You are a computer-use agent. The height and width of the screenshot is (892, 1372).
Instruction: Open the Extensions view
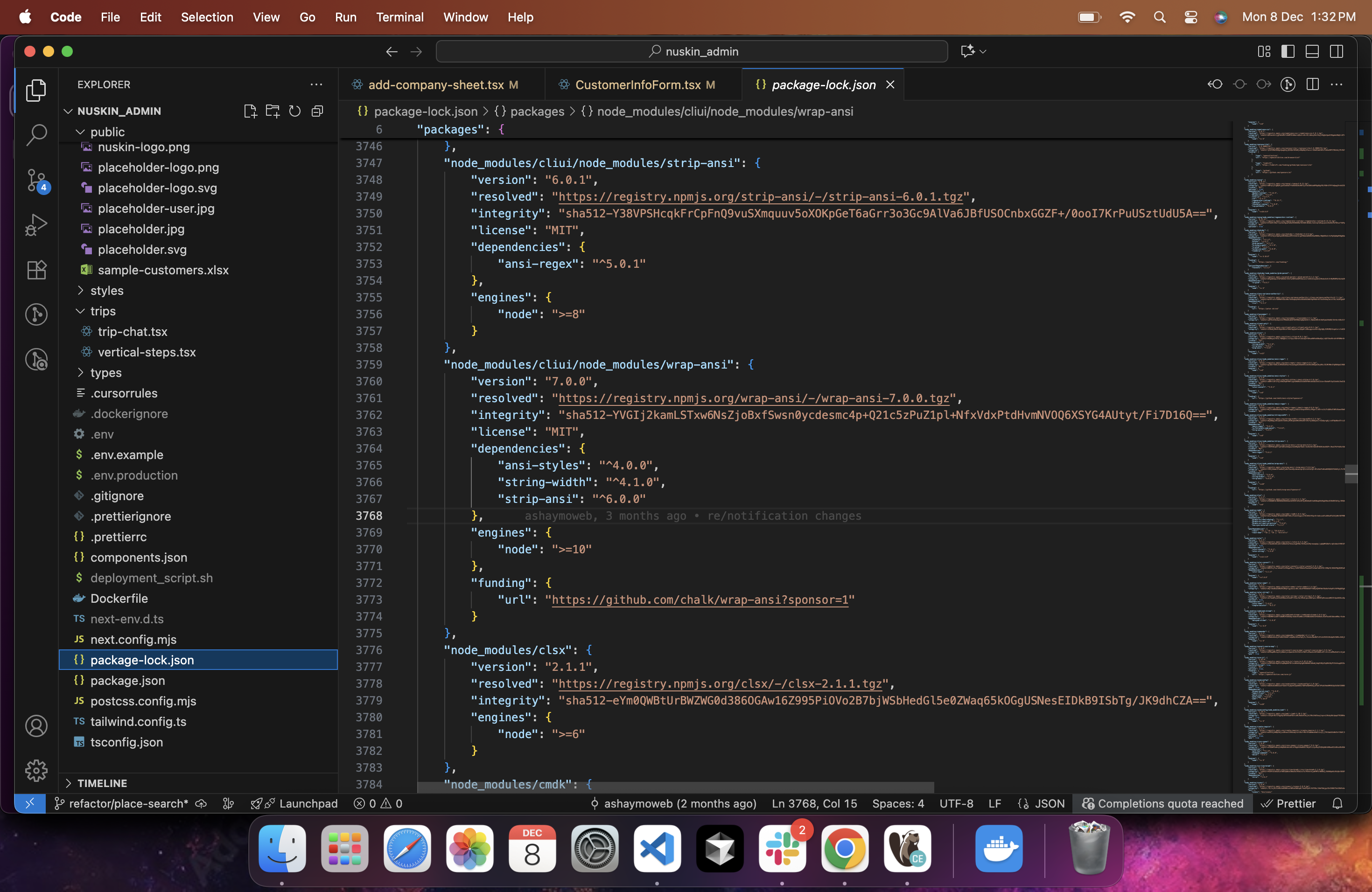point(36,270)
